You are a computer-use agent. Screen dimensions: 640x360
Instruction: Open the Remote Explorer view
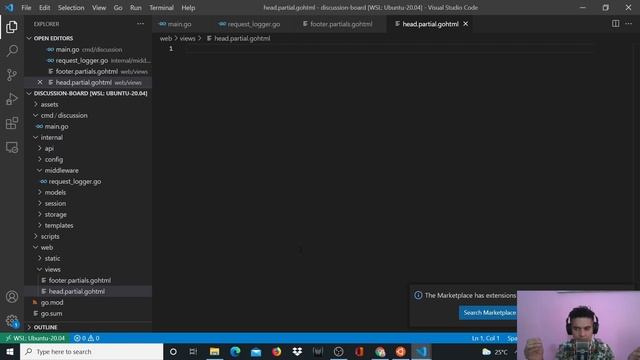coord(11,147)
